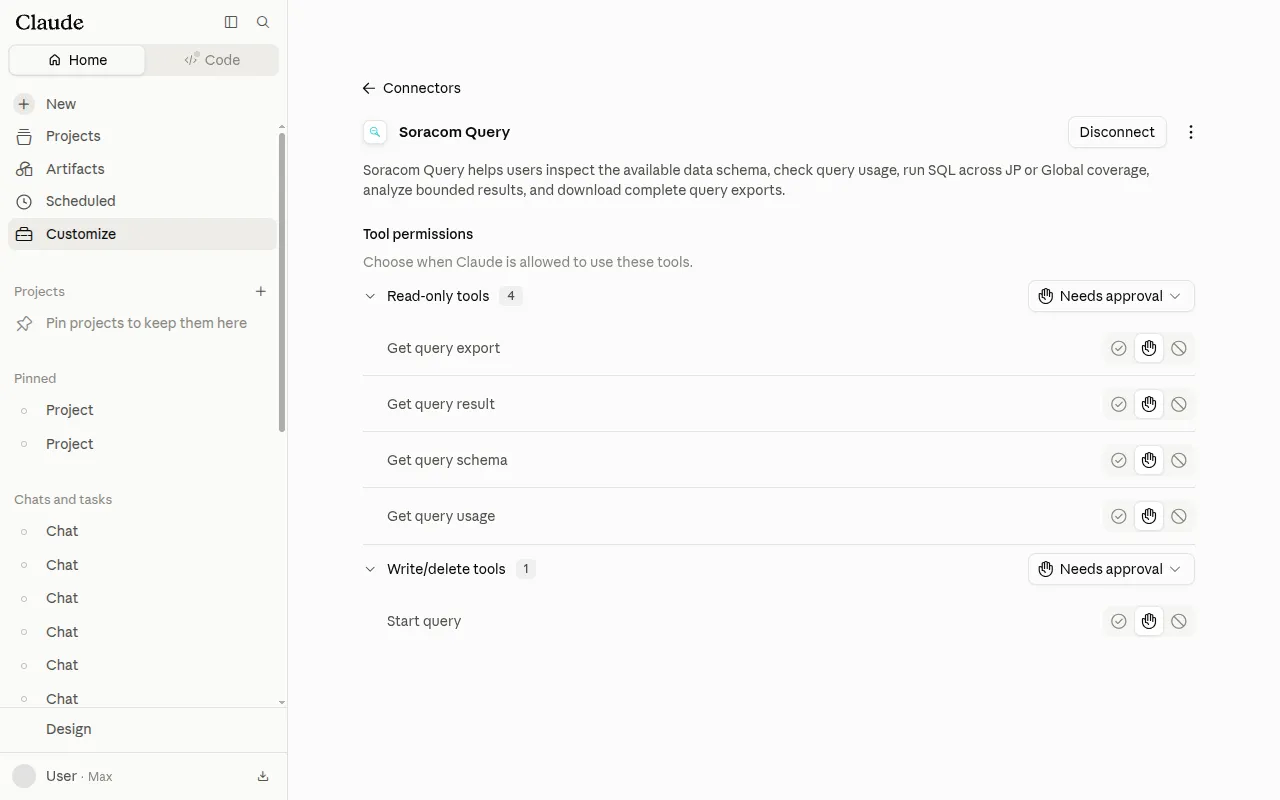
Task: Open Read-only tools Needs approval dropdown
Action: point(1111,296)
